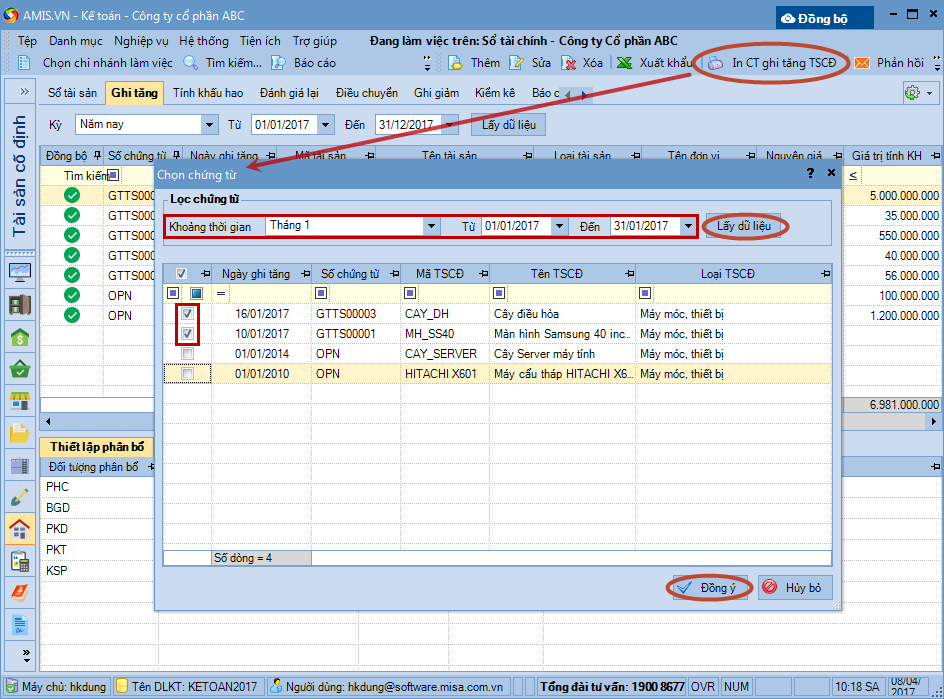Open the Khoảng thời gian dropdown
Image resolution: width=944 pixels, height=699 pixels.
(432, 227)
